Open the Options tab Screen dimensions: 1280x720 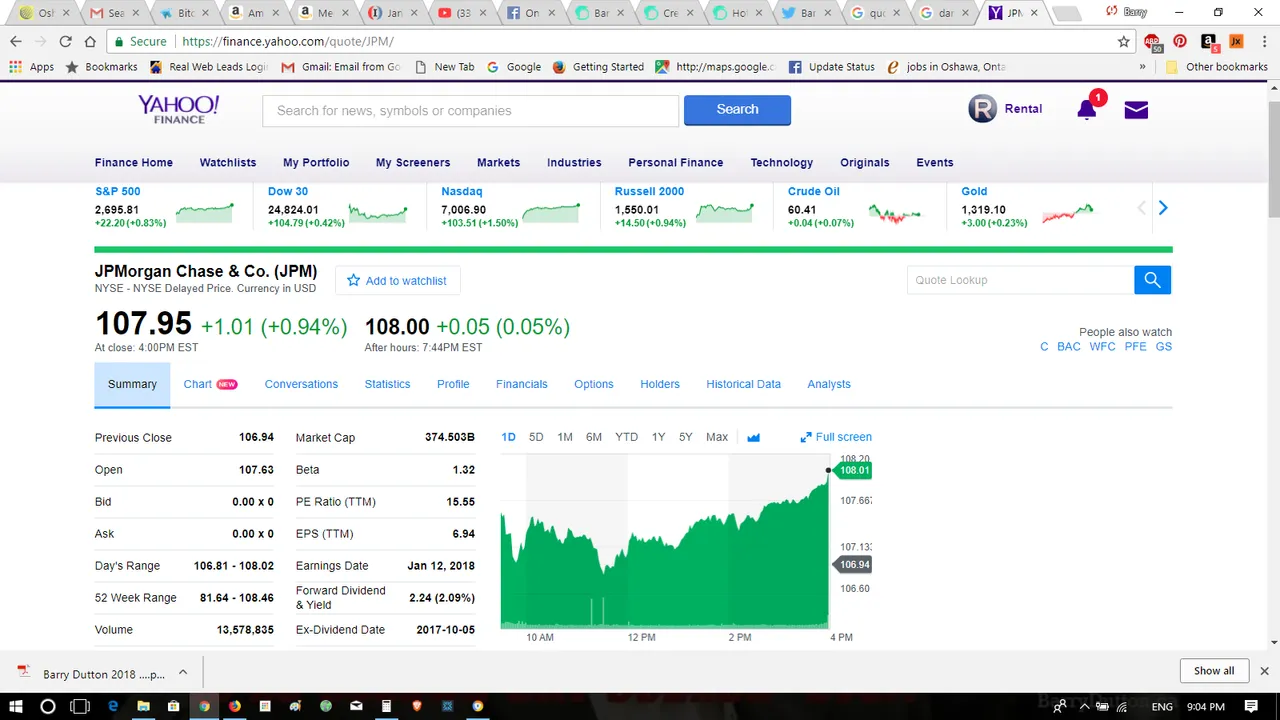(594, 384)
